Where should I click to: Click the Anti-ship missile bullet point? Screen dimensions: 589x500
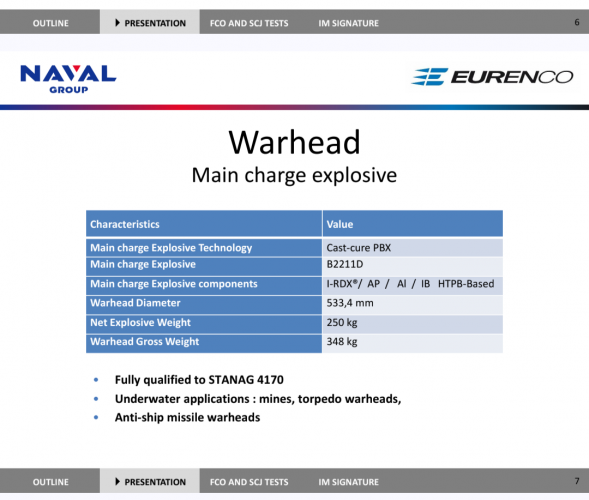[187, 417]
